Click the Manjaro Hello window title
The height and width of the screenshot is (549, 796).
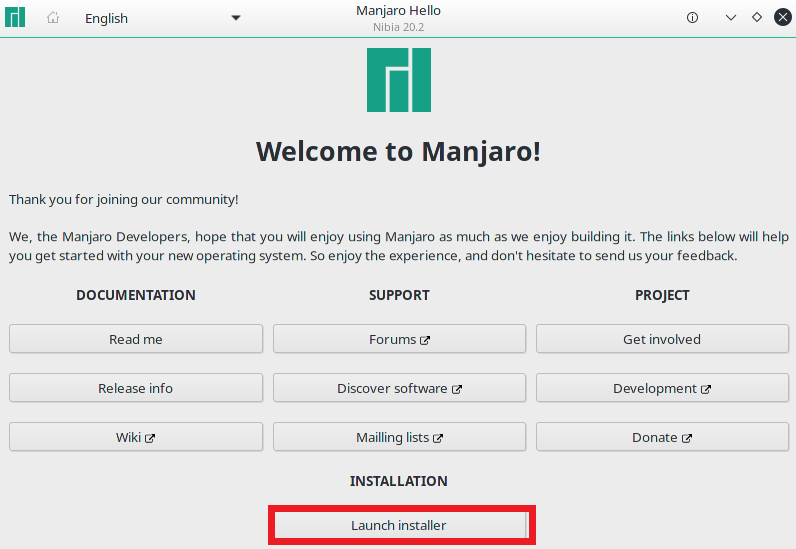[x=399, y=11]
